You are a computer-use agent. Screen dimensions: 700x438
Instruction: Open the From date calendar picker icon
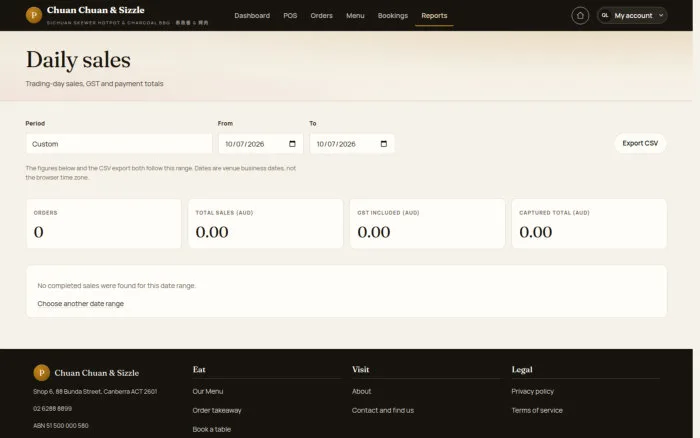[292, 144]
